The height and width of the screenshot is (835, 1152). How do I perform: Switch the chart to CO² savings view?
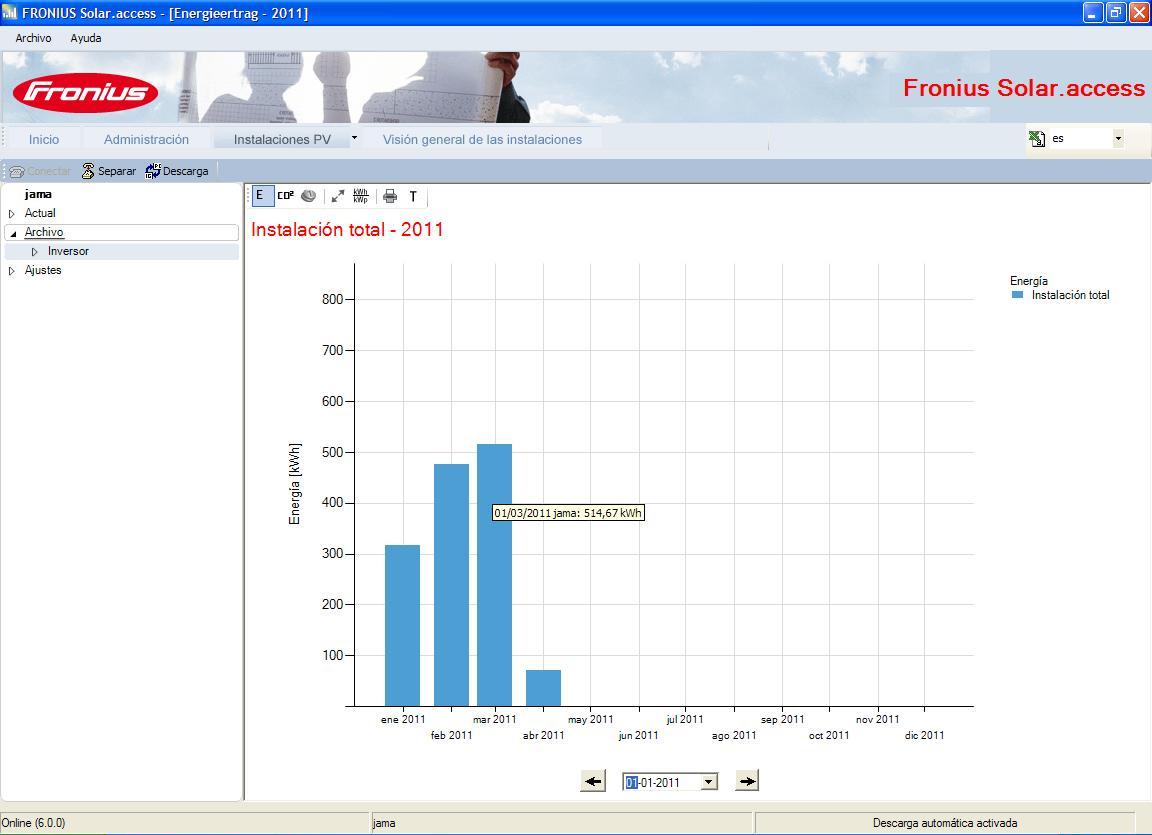tap(286, 195)
